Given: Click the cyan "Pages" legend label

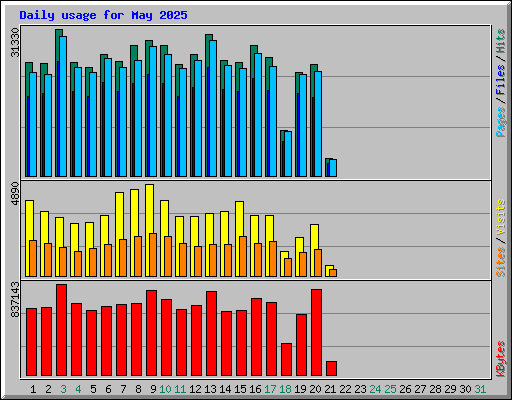Looking at the screenshot, I should (501, 122).
